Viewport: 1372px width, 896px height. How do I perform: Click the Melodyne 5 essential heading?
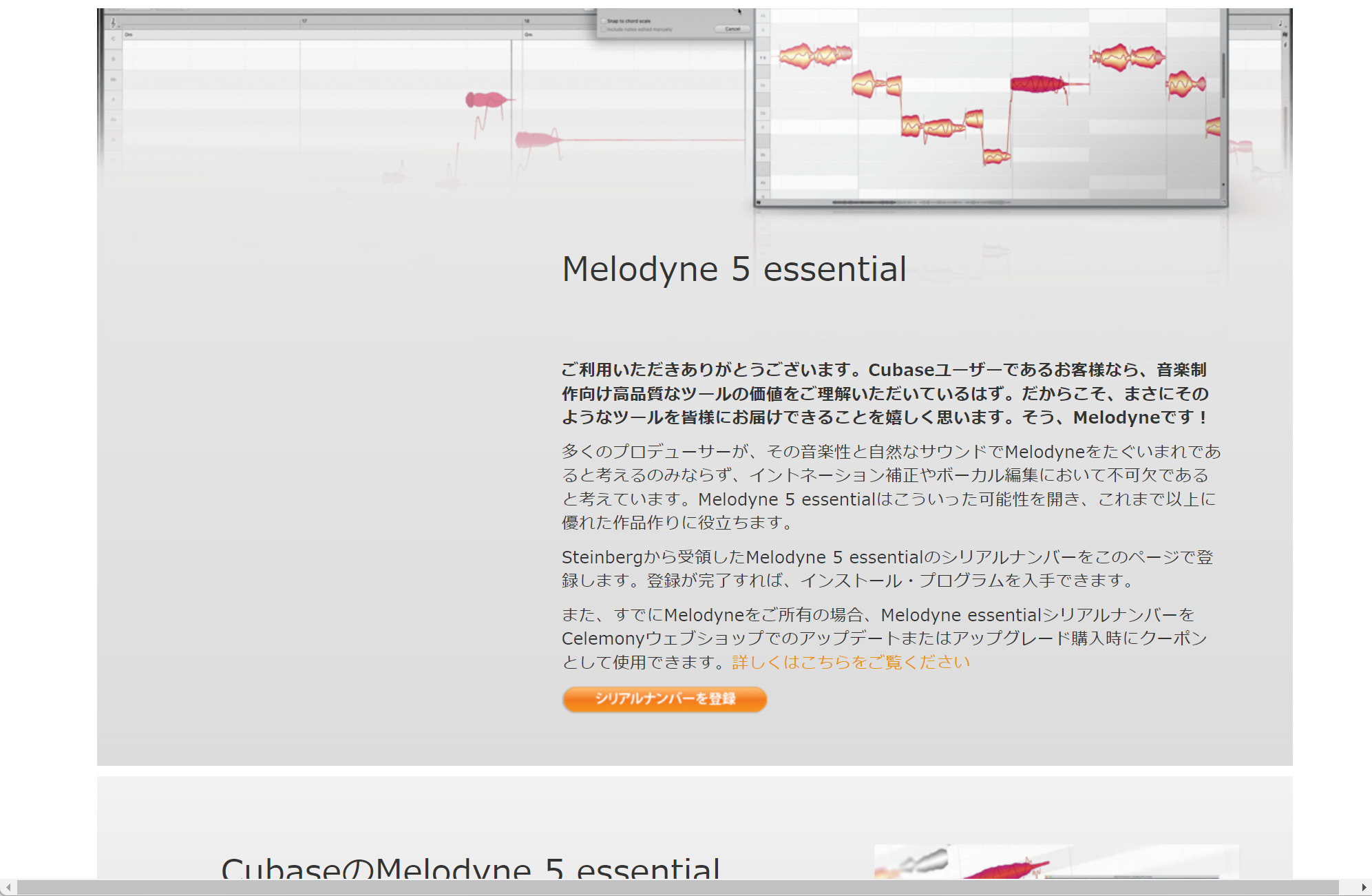[734, 269]
